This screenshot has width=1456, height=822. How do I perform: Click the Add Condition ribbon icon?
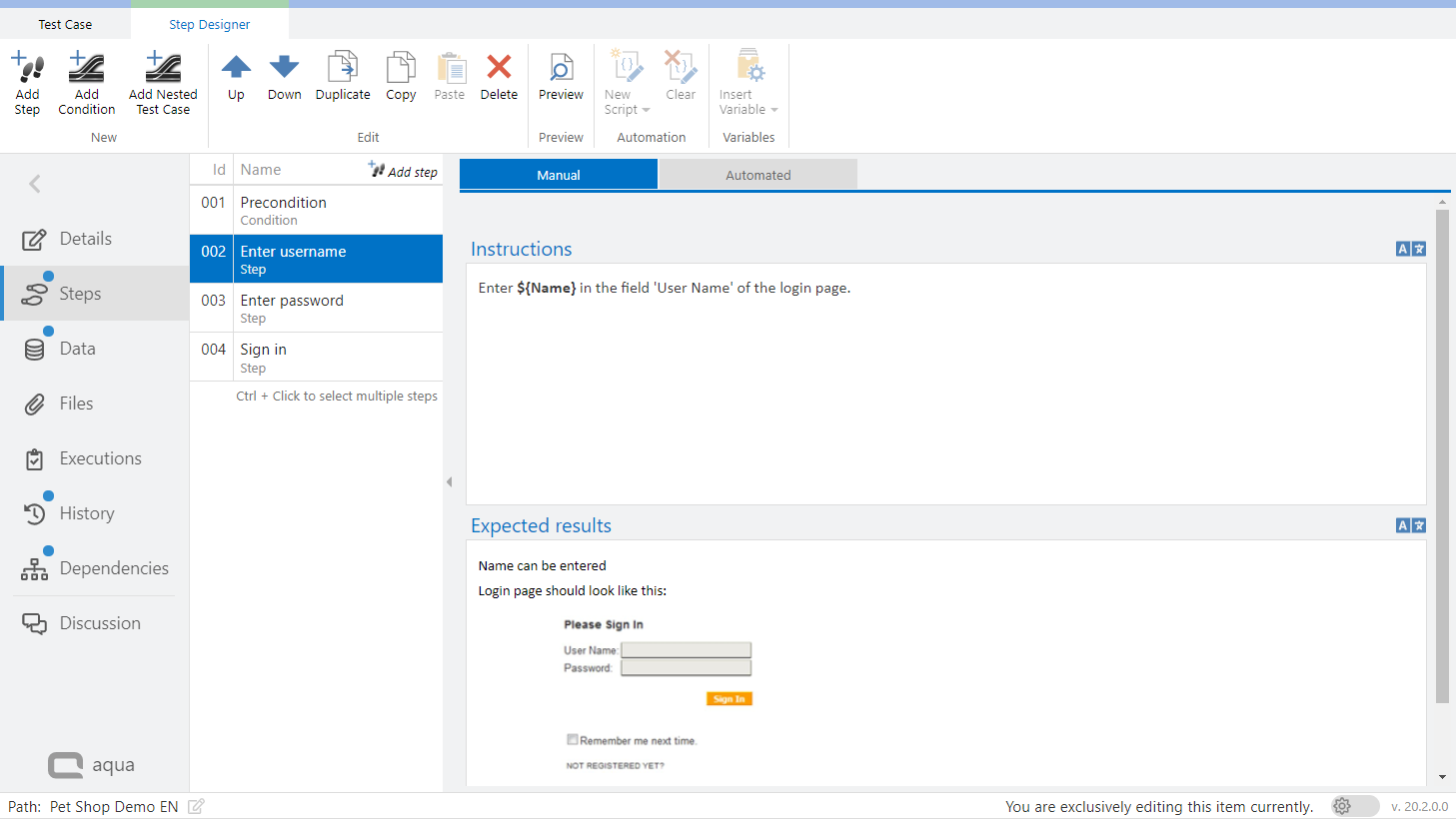[86, 68]
